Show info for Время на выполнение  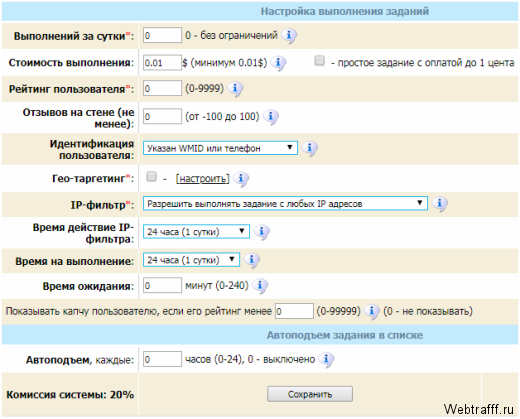click(252, 260)
